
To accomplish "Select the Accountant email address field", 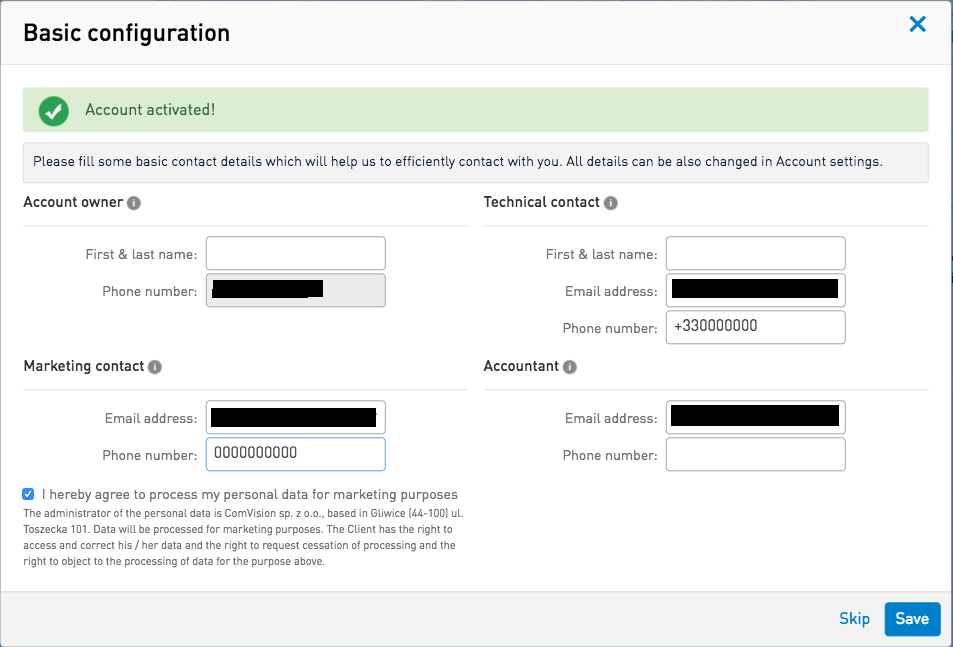I will click(755, 418).
